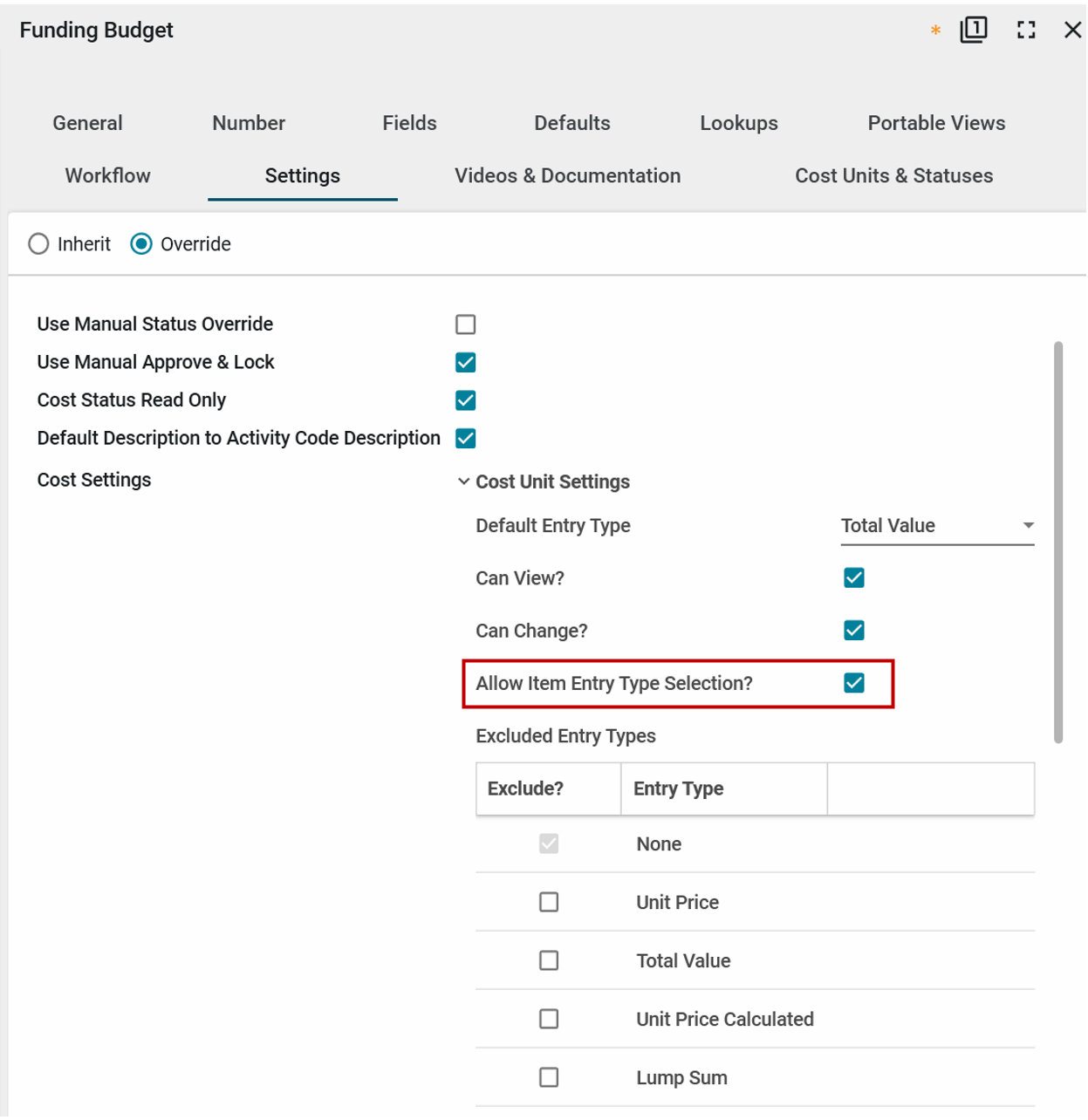Select the Inherit radio button
Image resolution: width=1088 pixels, height=1120 pixels.
(38, 244)
